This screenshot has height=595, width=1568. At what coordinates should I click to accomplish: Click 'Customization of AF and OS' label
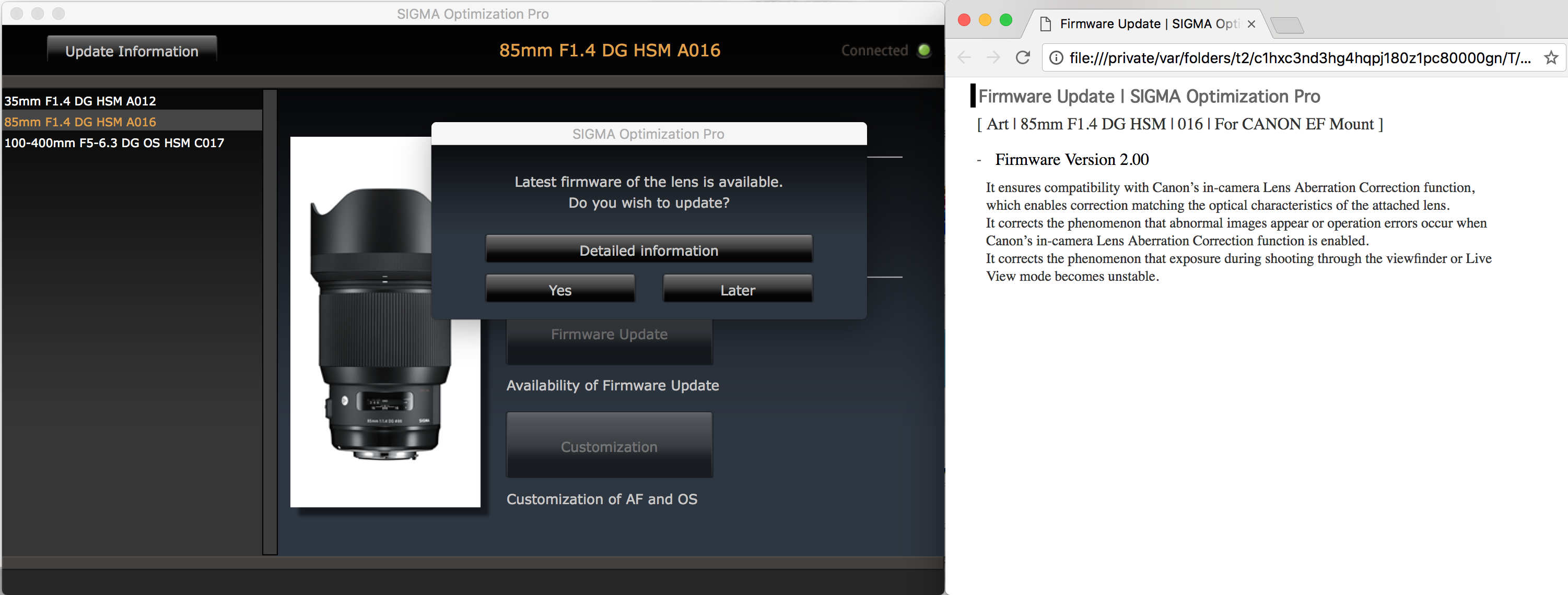tap(601, 498)
